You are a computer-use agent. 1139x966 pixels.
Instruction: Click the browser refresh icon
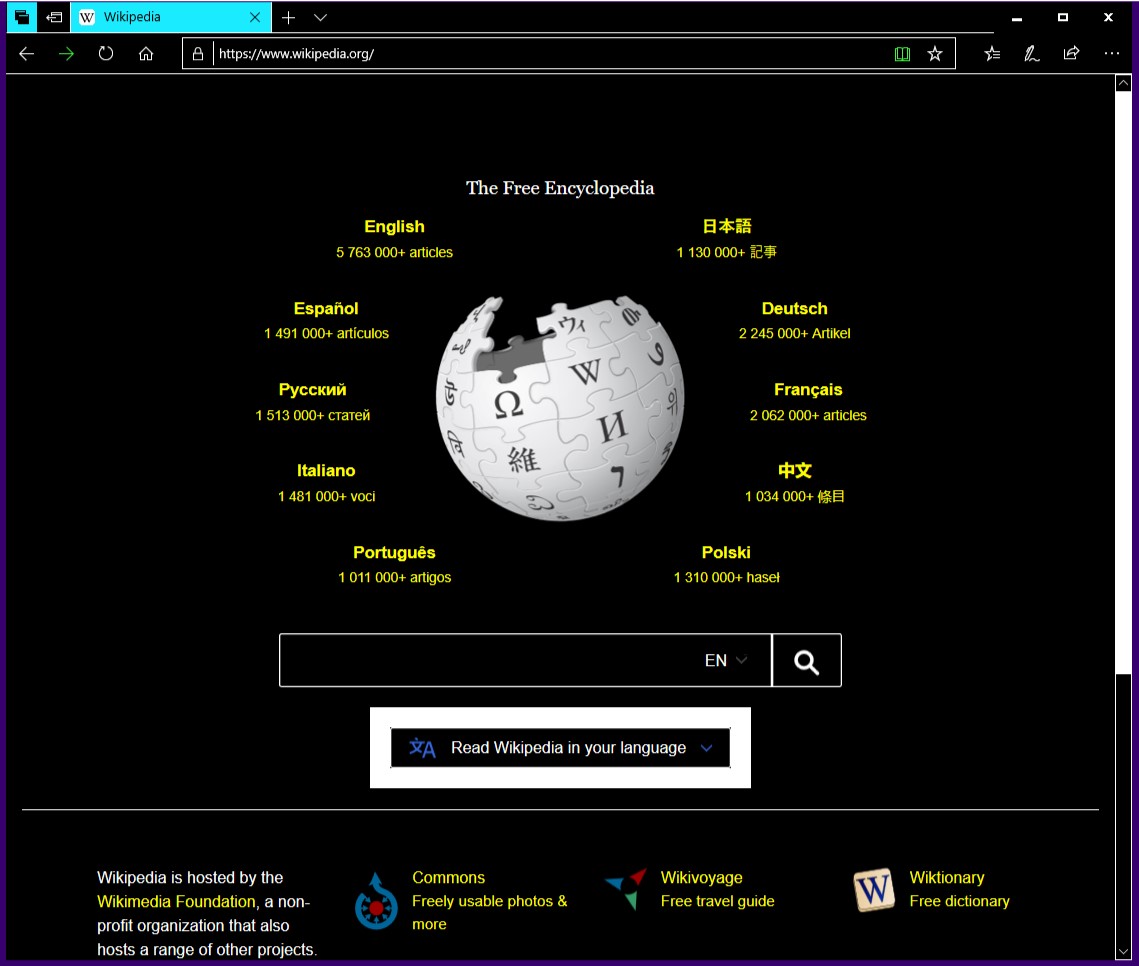coord(106,54)
